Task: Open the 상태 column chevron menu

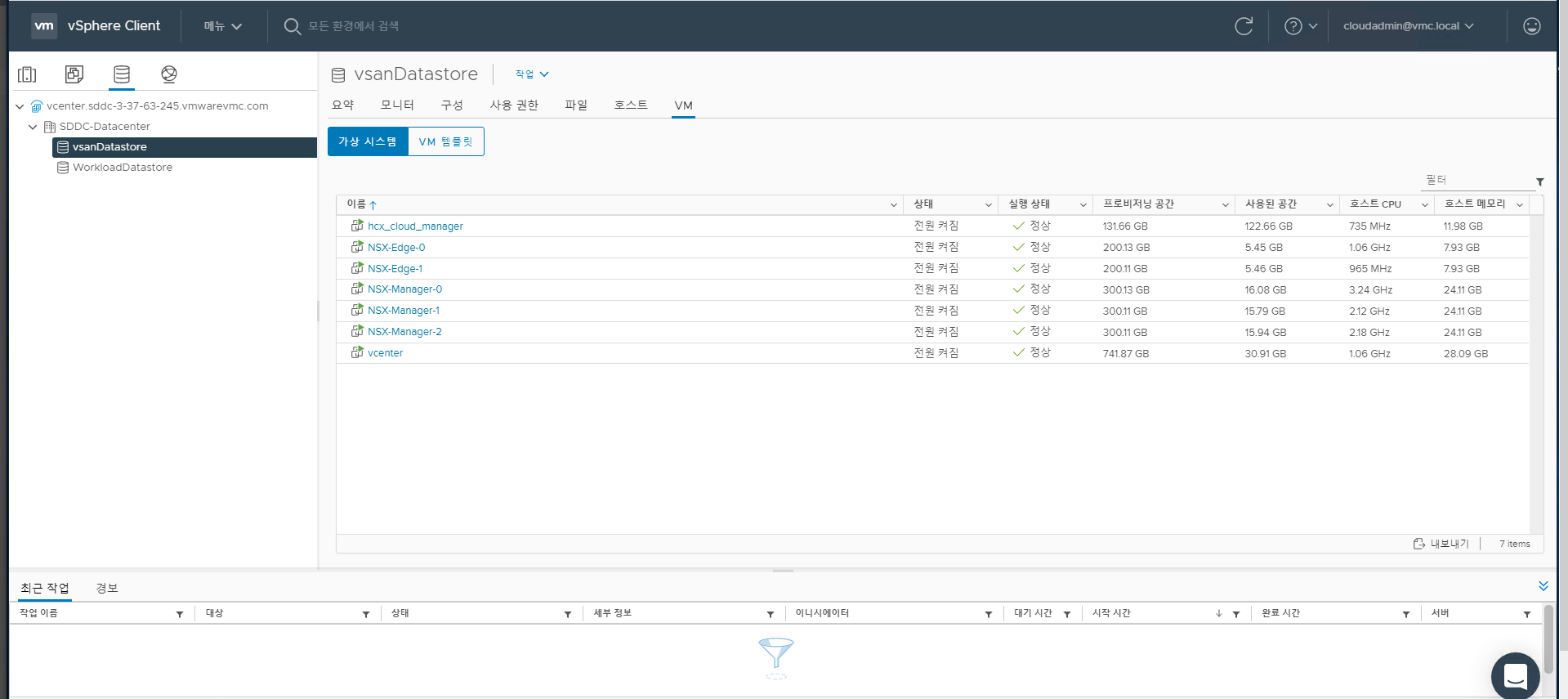Action: coord(988,205)
